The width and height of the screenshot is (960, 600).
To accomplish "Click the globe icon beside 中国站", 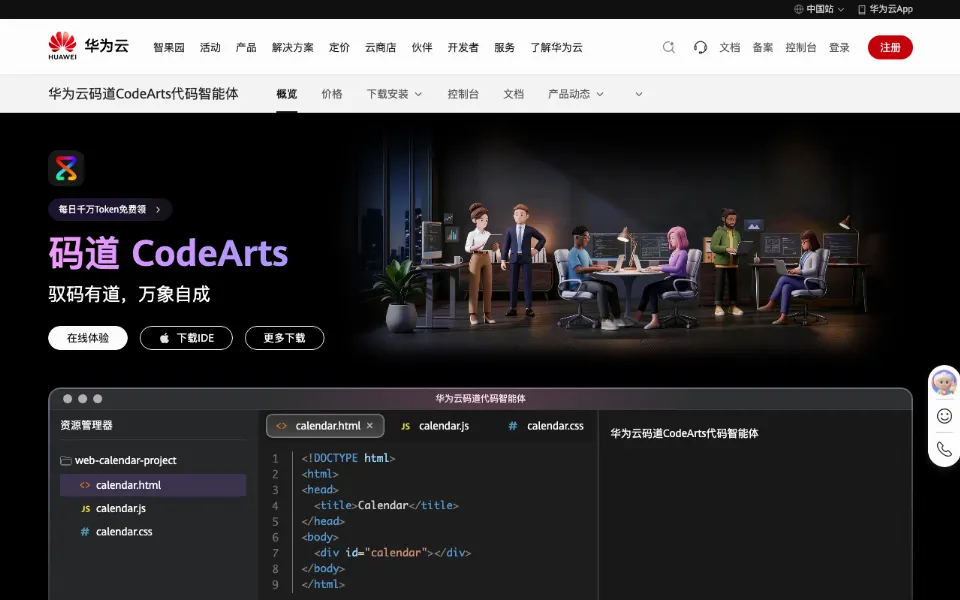I will point(798,9).
